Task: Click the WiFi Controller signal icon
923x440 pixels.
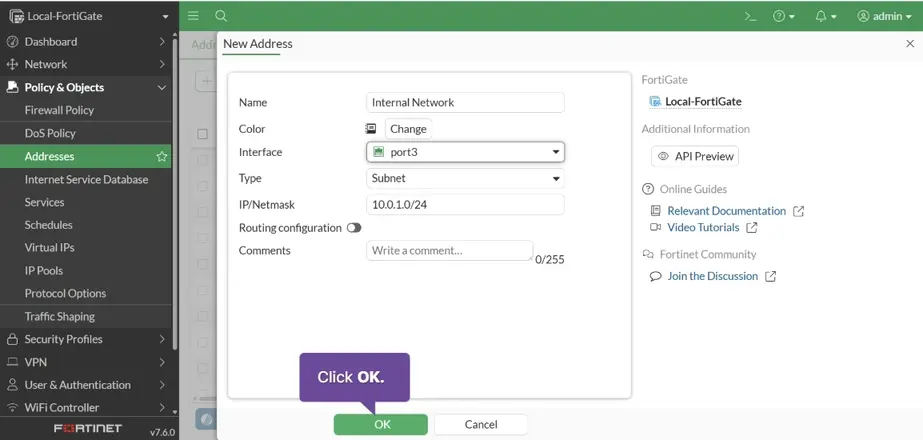Action: tap(12, 408)
